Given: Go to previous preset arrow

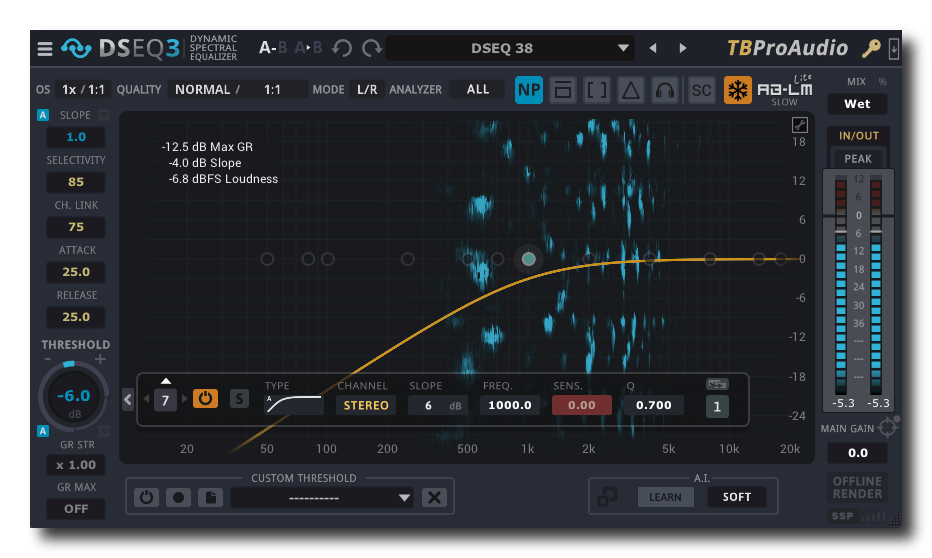Looking at the screenshot, I should [x=653, y=48].
